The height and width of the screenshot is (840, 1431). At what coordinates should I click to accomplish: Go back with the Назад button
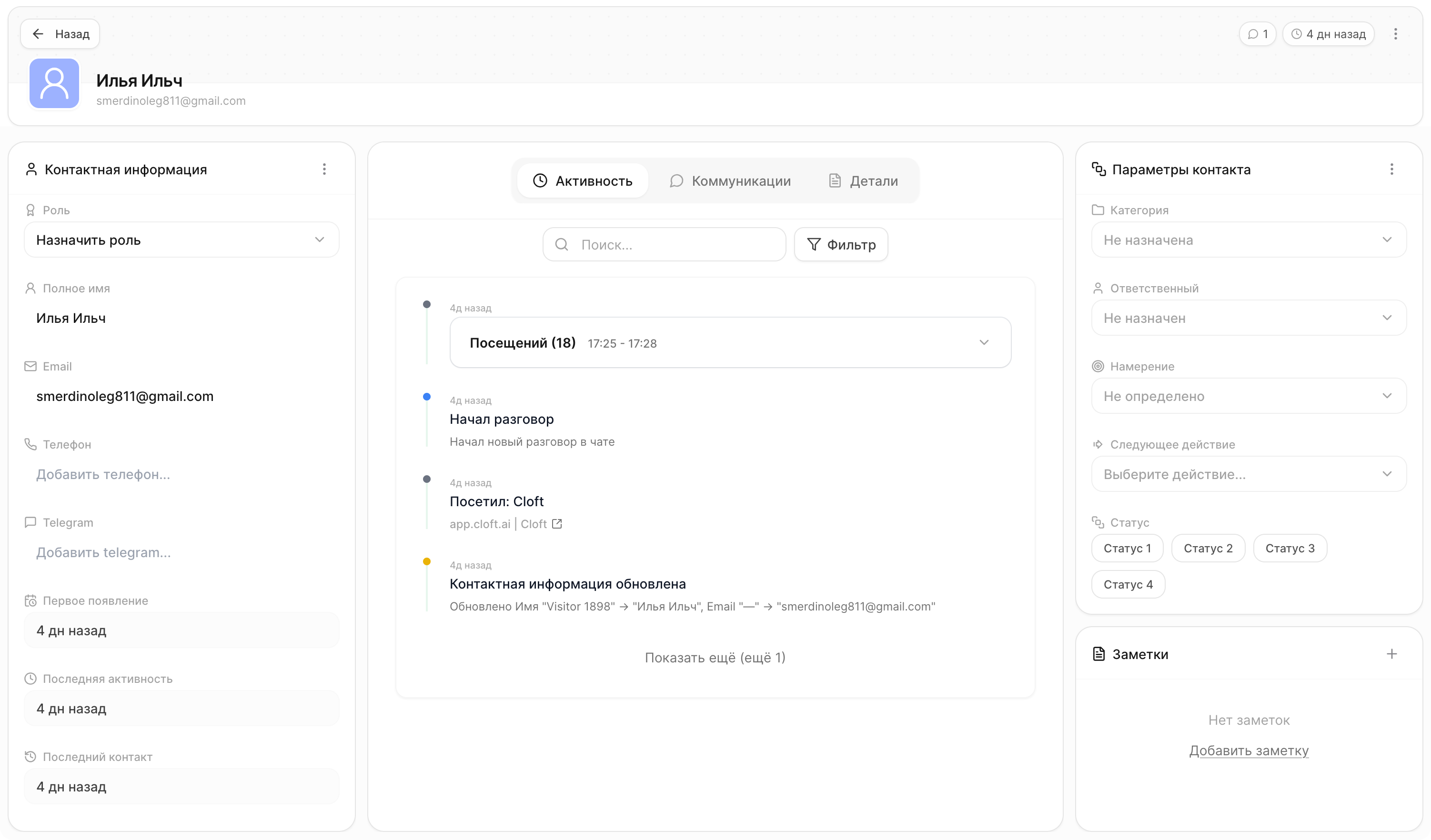60,34
